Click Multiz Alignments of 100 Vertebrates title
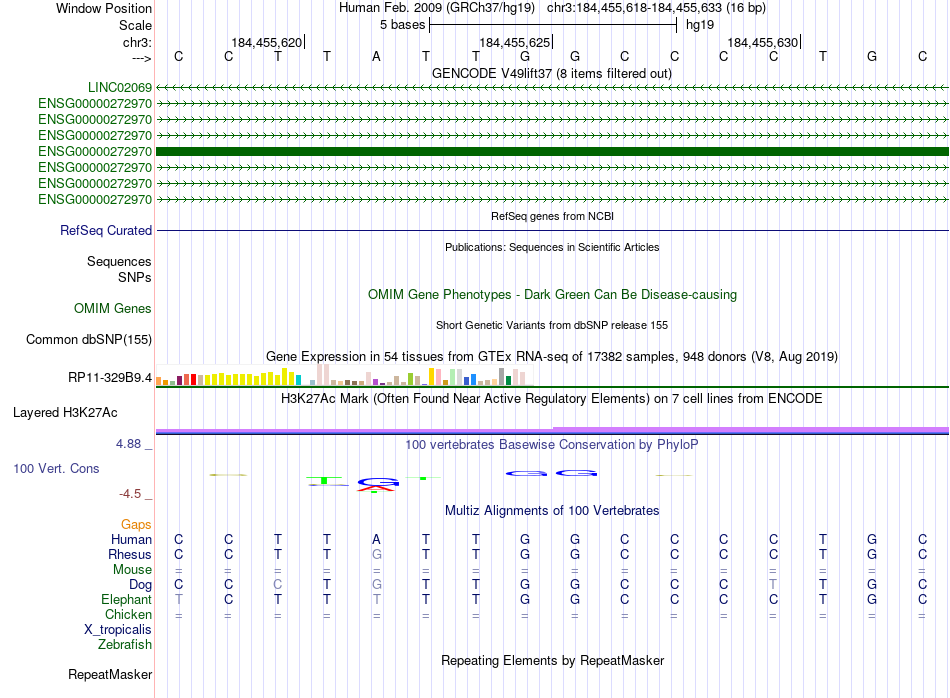Screen dimensions: 950x698 [x=552, y=510]
